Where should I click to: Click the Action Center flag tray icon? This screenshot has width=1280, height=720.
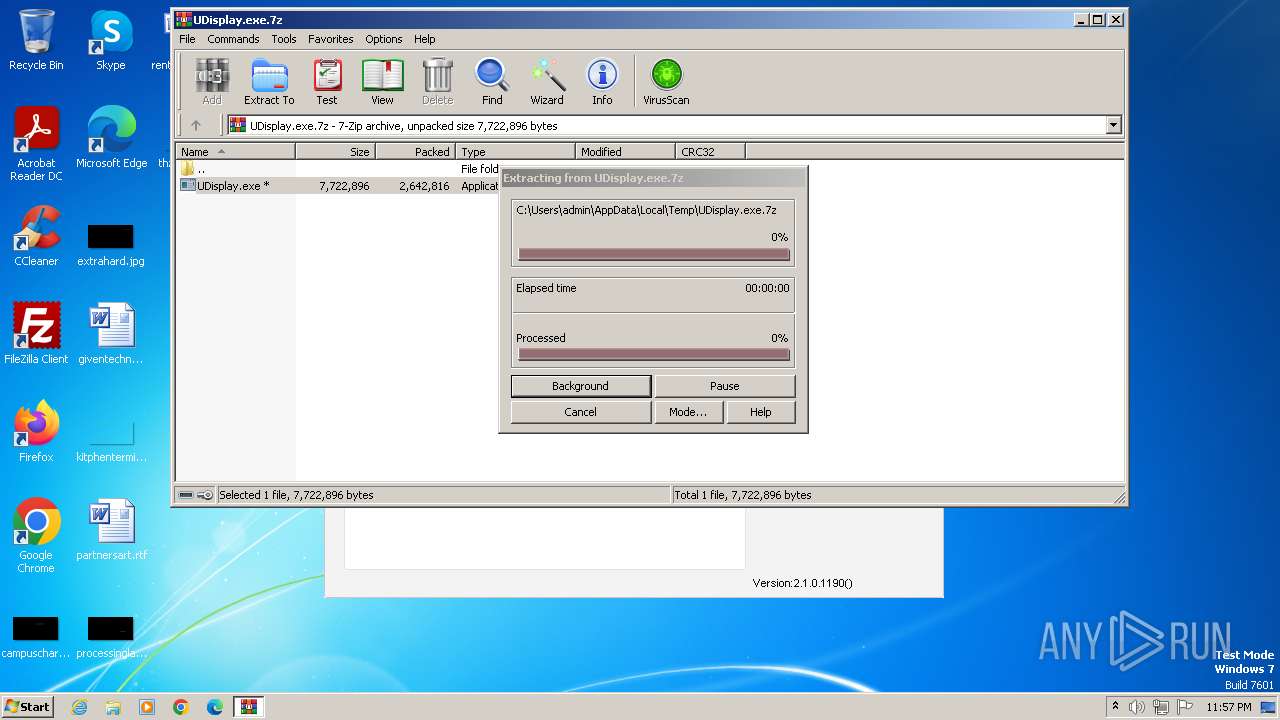[1185, 707]
